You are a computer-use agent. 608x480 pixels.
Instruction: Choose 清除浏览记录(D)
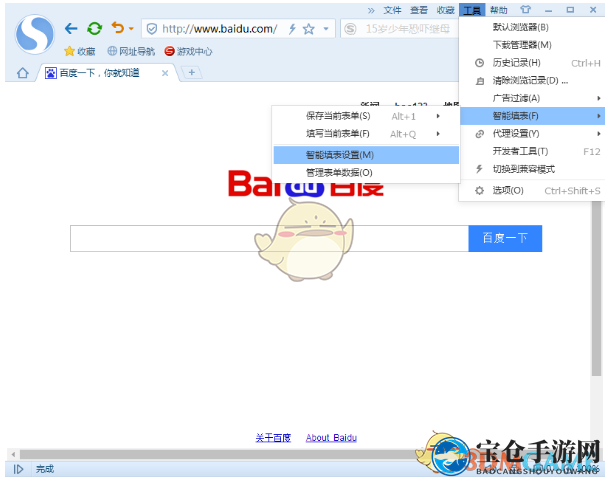pyautogui.click(x=532, y=81)
